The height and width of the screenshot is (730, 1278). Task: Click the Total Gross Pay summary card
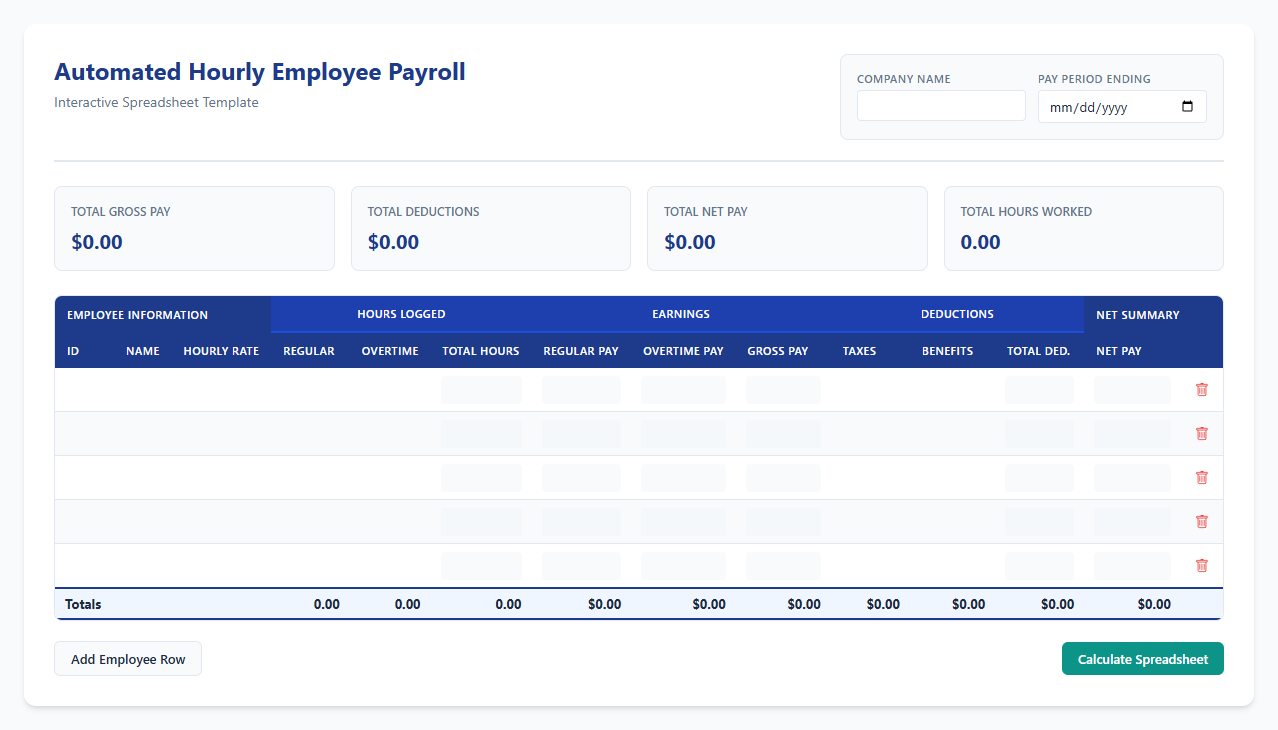tap(194, 228)
